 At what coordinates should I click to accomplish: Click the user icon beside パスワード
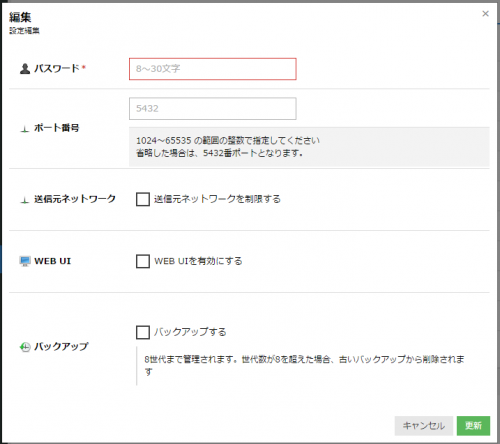coord(25,69)
